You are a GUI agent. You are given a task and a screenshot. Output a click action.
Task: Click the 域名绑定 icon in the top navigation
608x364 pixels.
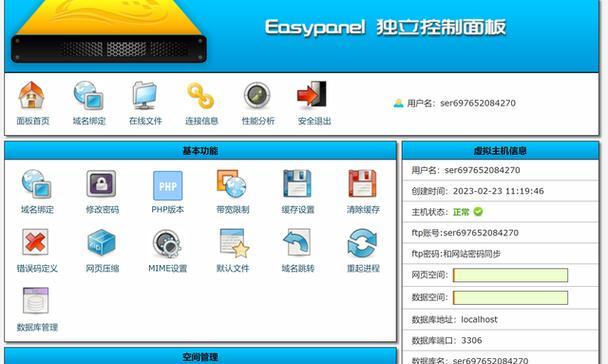pyautogui.click(x=88, y=95)
